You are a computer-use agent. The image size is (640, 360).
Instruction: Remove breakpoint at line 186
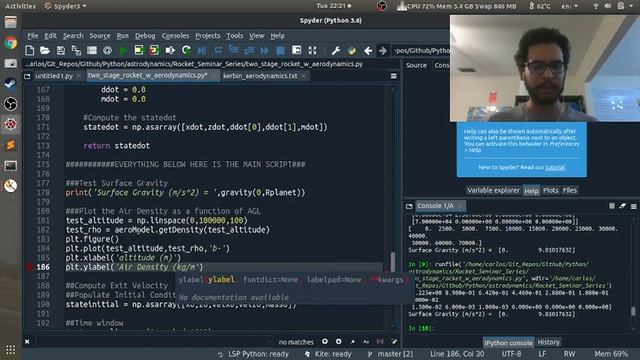click(30, 267)
